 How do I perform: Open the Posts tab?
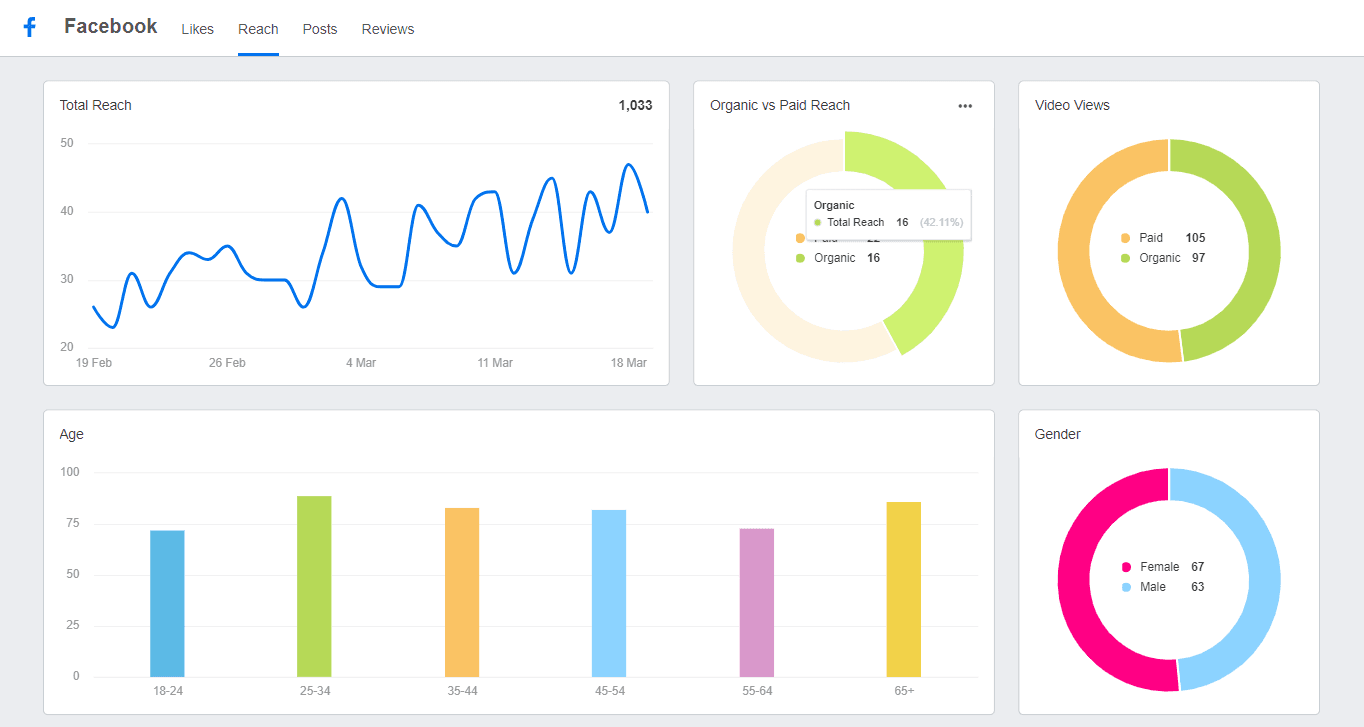(x=319, y=29)
